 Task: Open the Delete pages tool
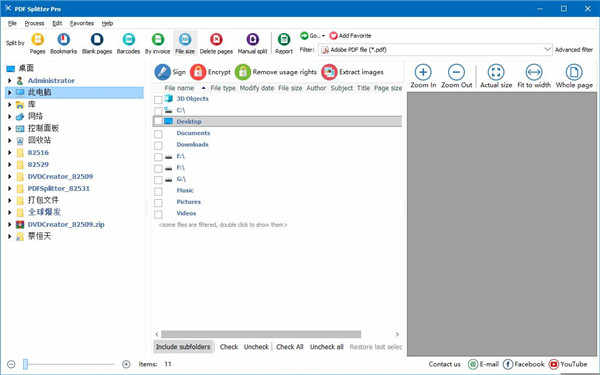[216, 39]
